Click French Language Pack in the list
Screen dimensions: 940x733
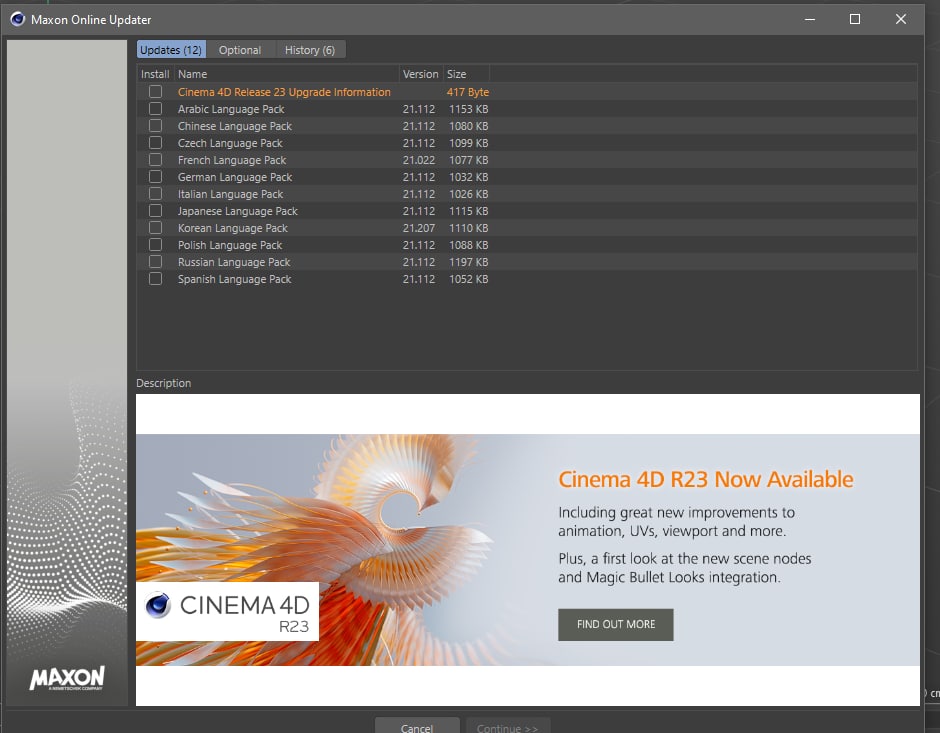pos(231,160)
